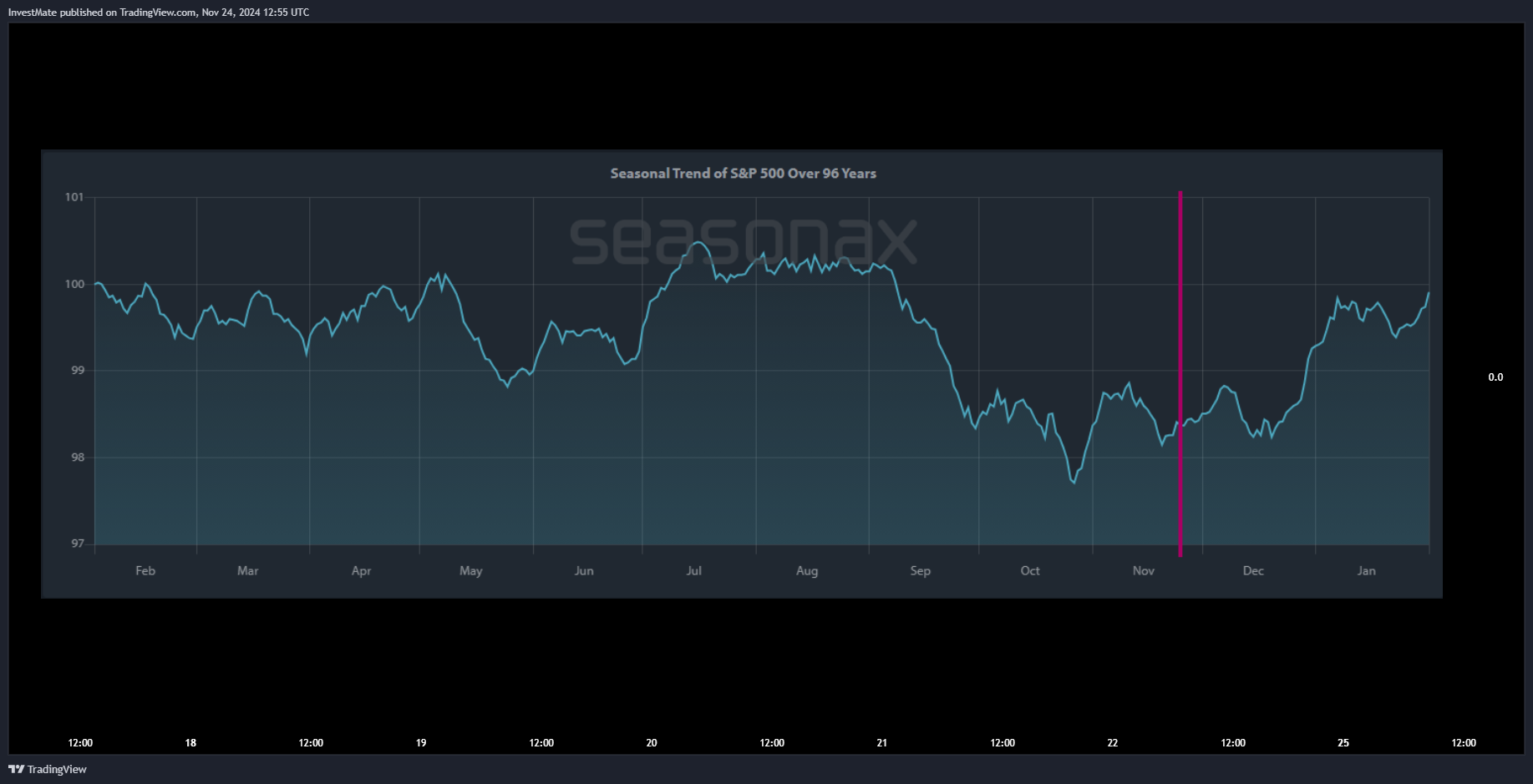Viewport: 1533px width, 784px height.
Task: Click the 21 date on bottom time axis
Action: pyautogui.click(x=882, y=743)
